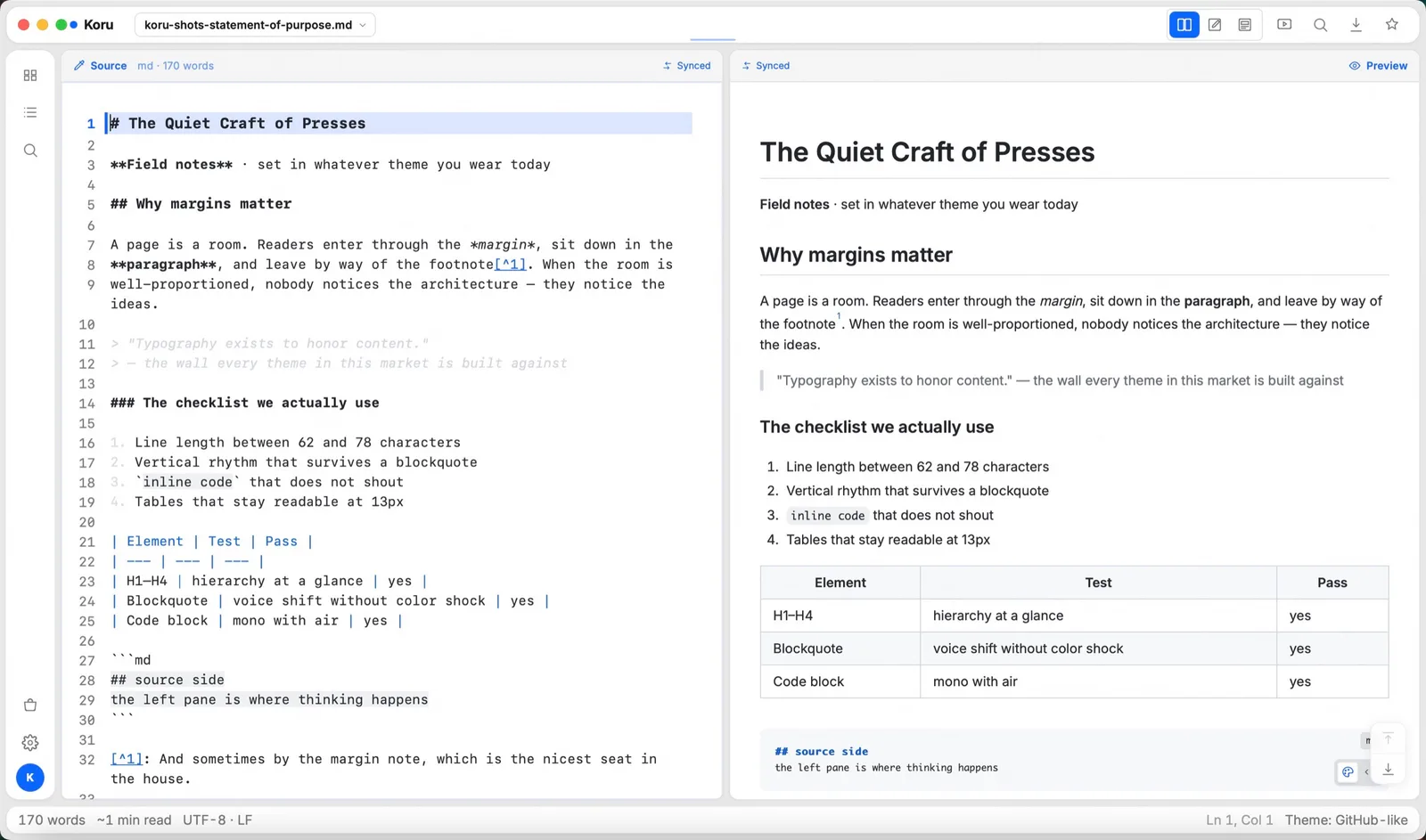The height and width of the screenshot is (840, 1426).
Task: Open search from top toolbar magnifier
Action: pos(1320,25)
